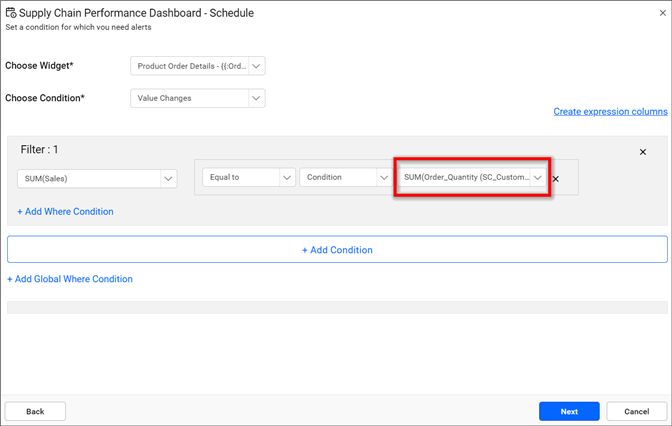
Task: Click the Choose Widget field label
Action: point(40,66)
